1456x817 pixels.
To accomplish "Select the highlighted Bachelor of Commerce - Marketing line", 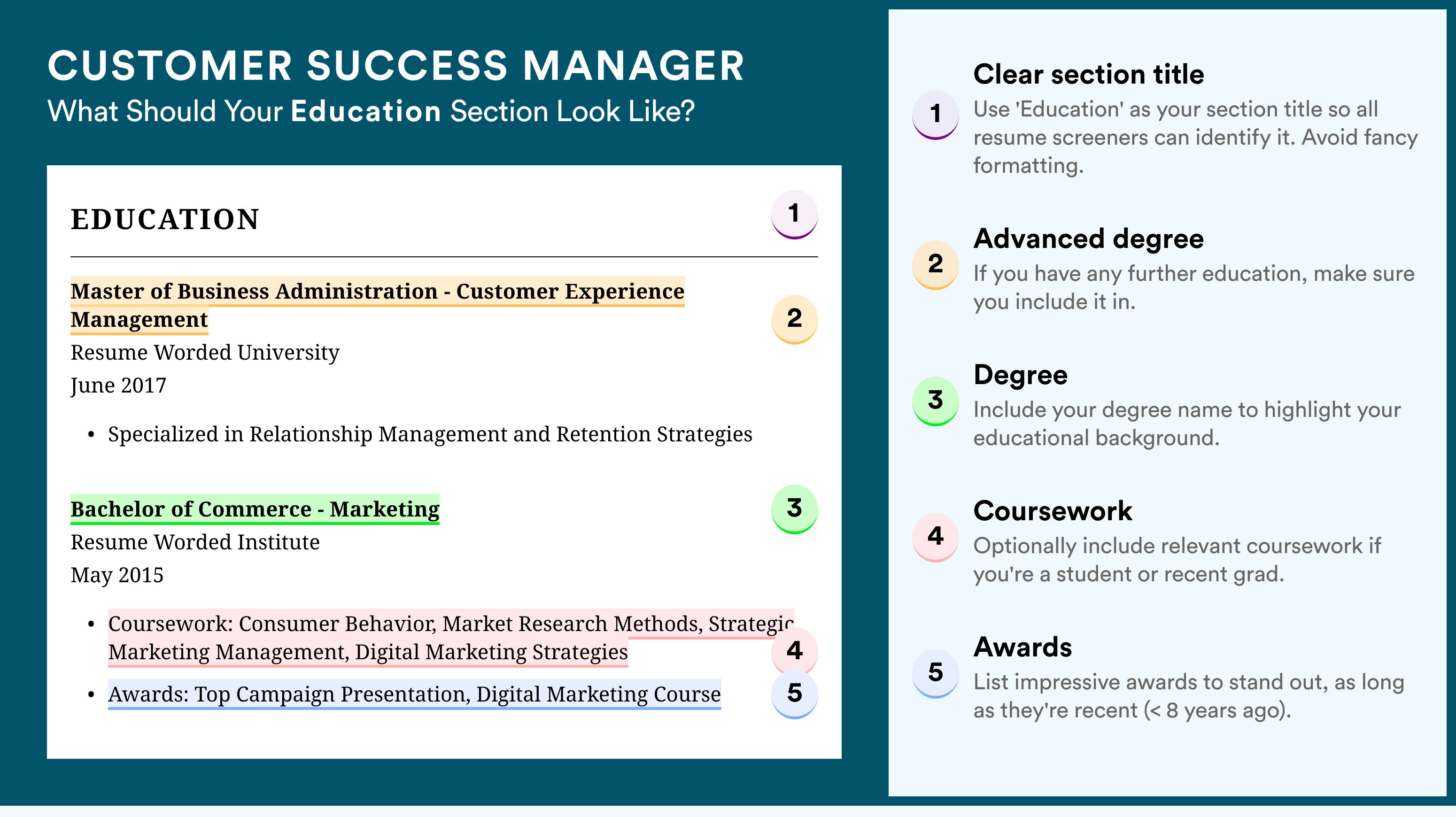I will click(255, 509).
